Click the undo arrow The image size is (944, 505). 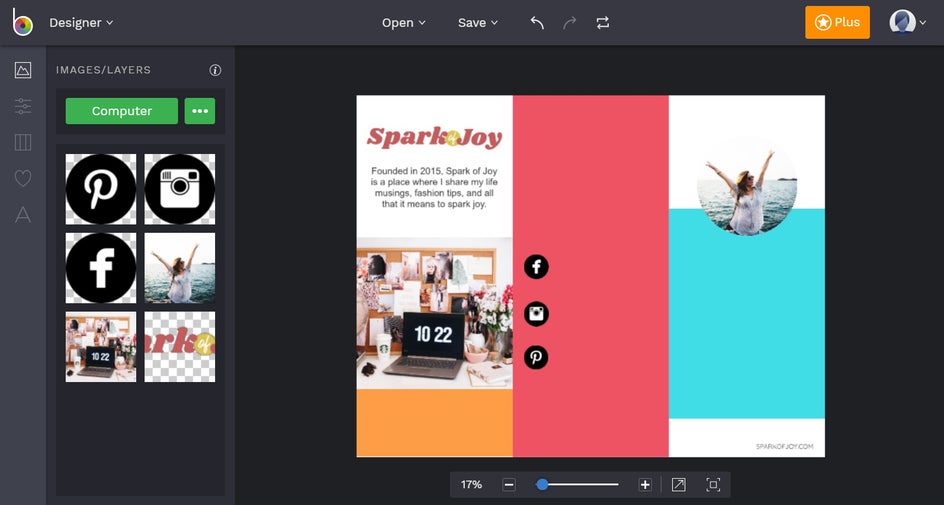click(x=537, y=23)
